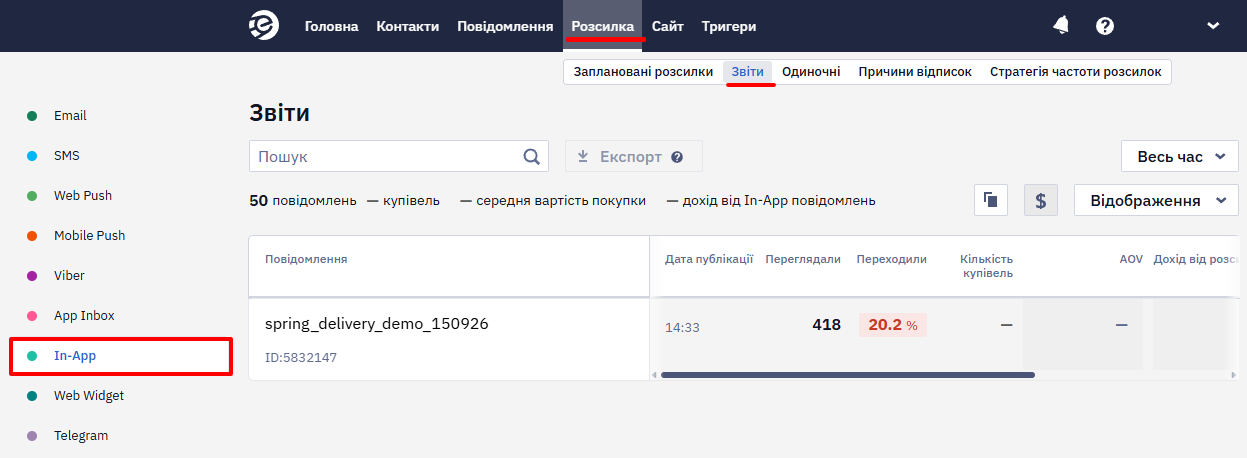Open the Повідомлення menu
Image resolution: width=1247 pixels, height=458 pixels.
505,26
